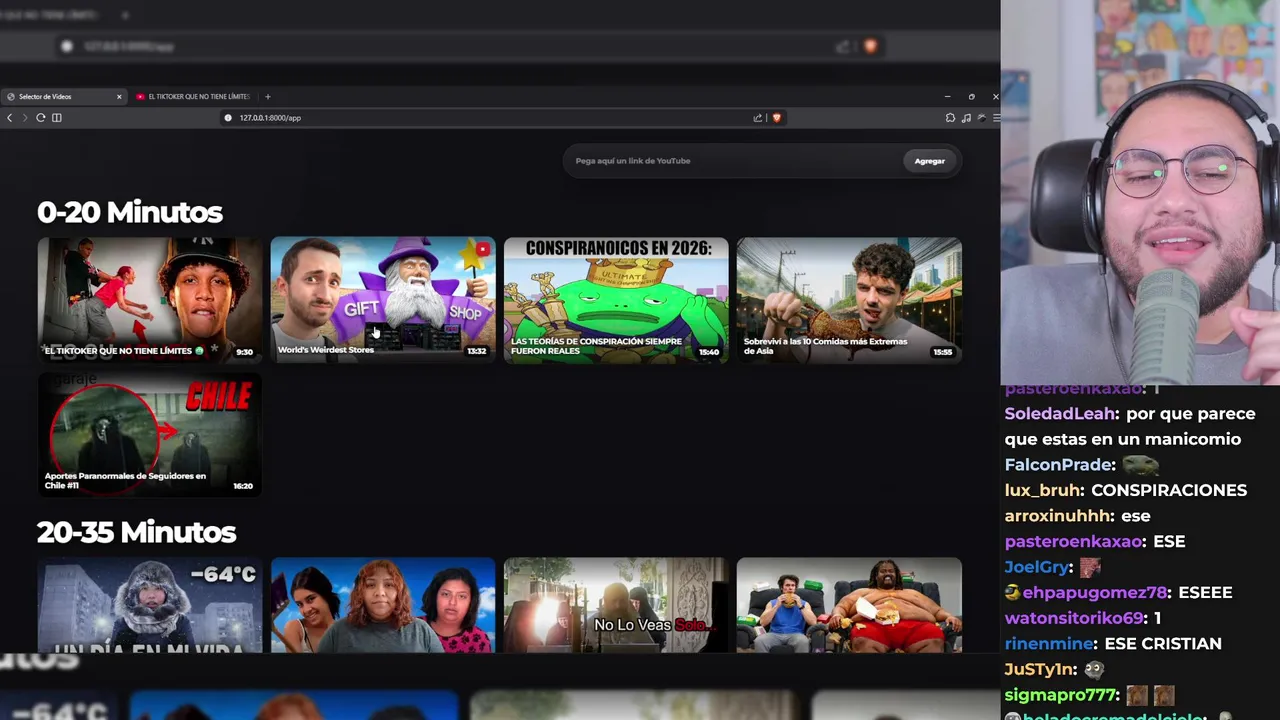The image size is (1280, 720).
Task: Click the media control music note icon
Action: [966, 118]
